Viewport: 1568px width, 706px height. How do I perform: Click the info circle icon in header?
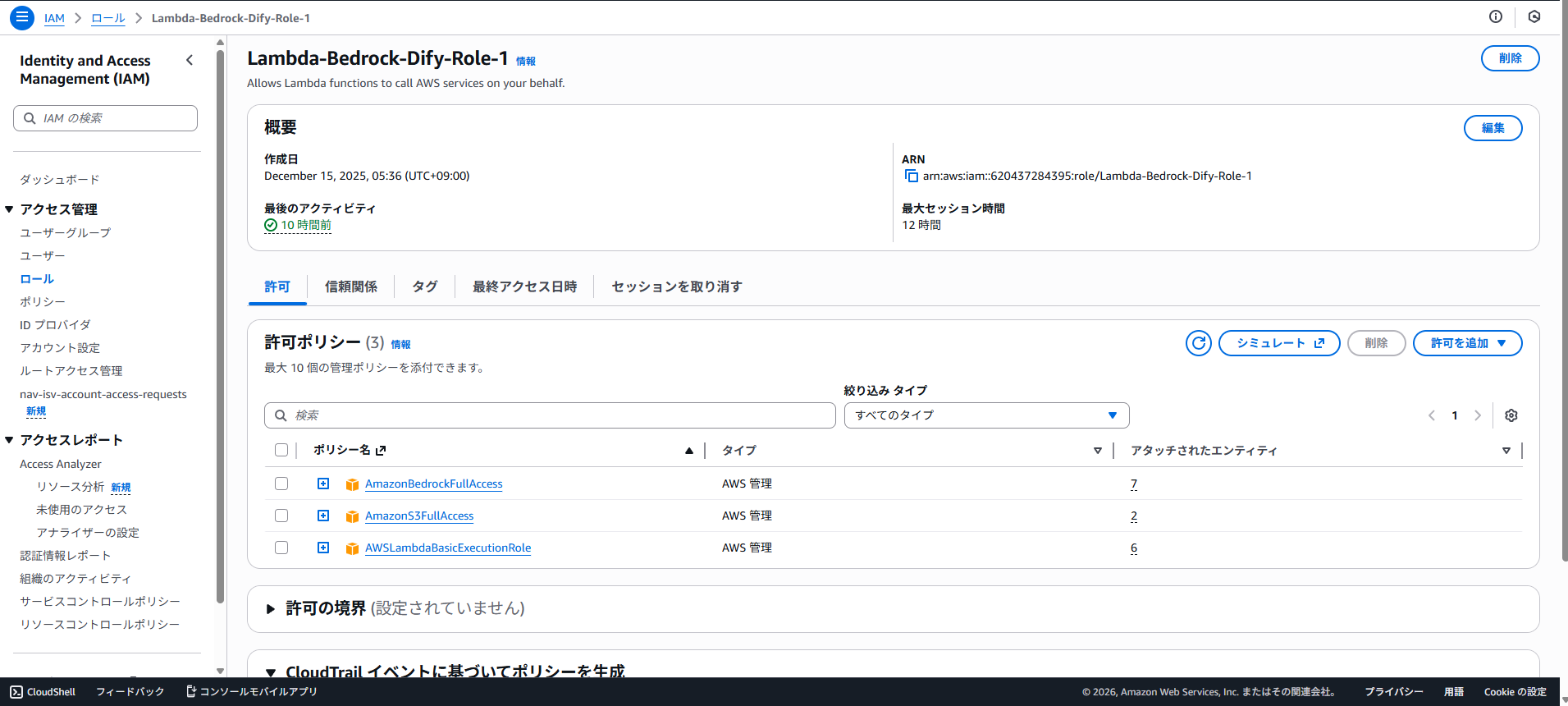(x=1495, y=17)
